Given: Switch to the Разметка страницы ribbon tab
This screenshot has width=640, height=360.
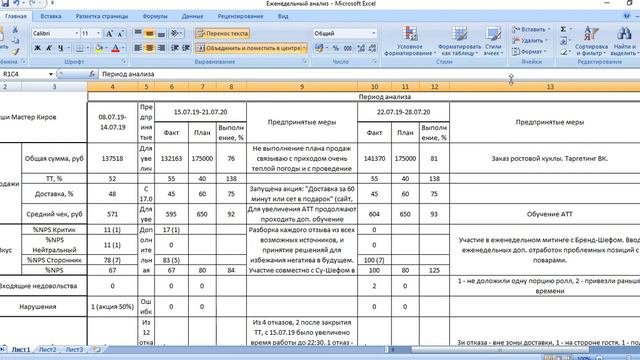Looking at the screenshot, I should click(x=102, y=16).
